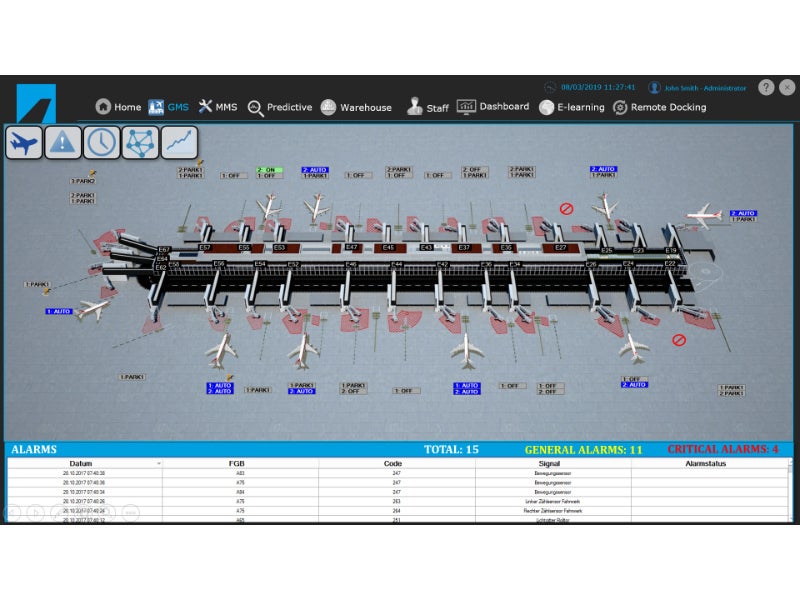Open the line chart trends icon

179,143
